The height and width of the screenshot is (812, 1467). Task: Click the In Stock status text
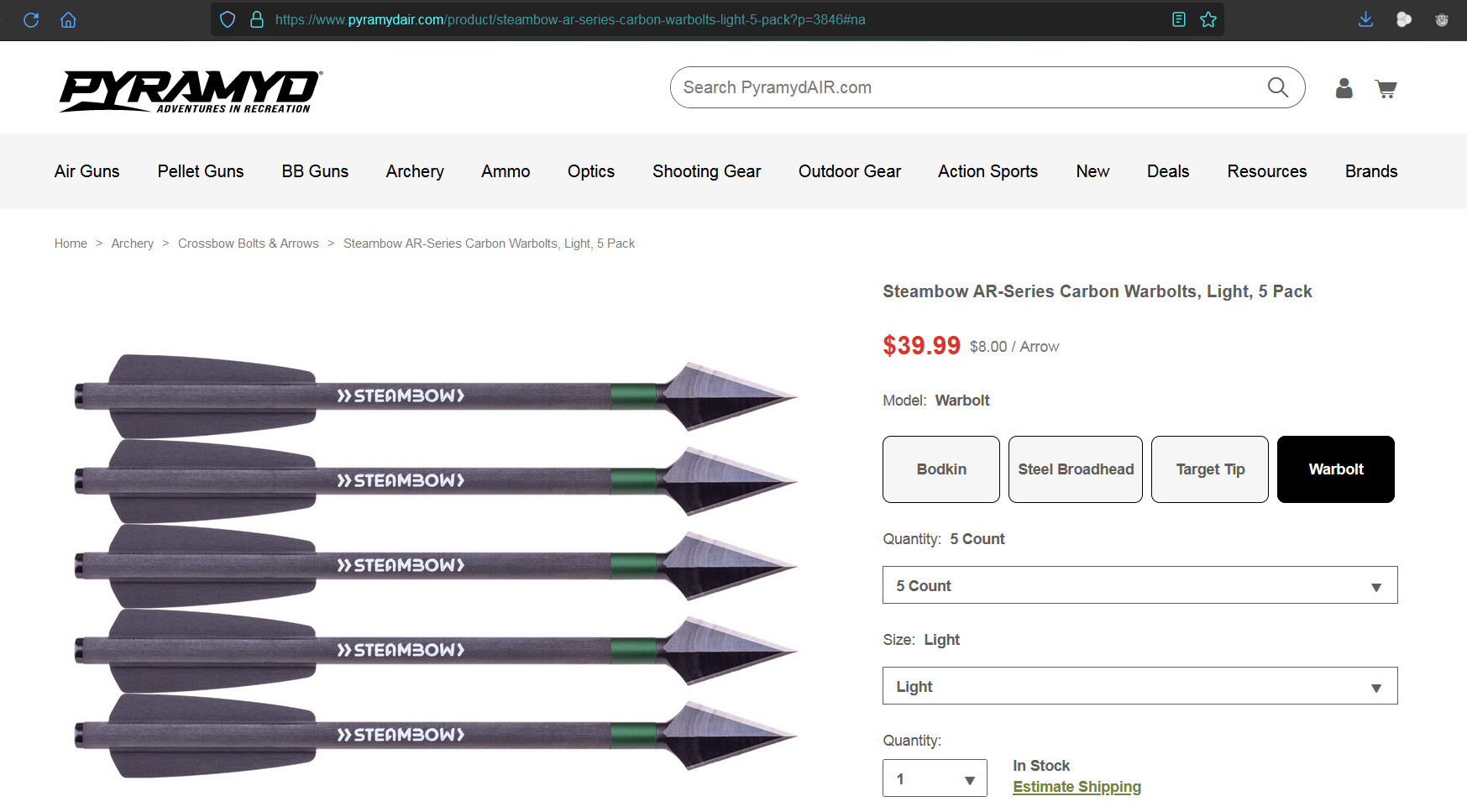pyautogui.click(x=1041, y=766)
